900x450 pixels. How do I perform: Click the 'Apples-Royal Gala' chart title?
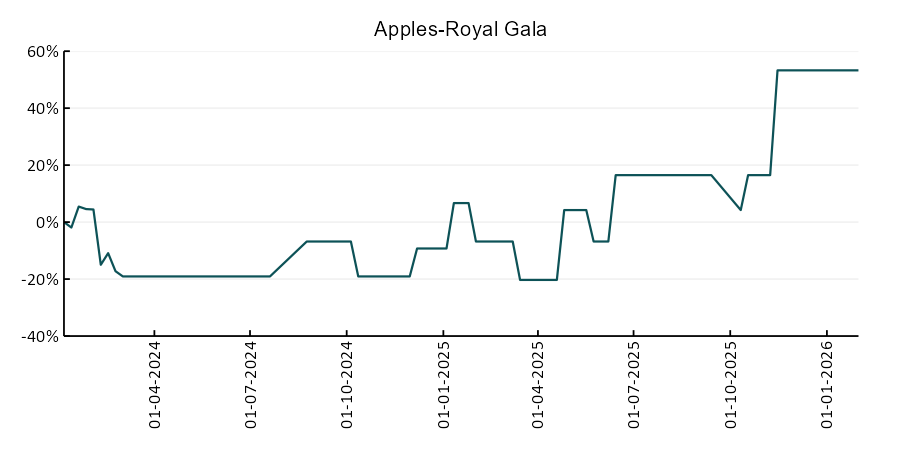(x=460, y=29)
